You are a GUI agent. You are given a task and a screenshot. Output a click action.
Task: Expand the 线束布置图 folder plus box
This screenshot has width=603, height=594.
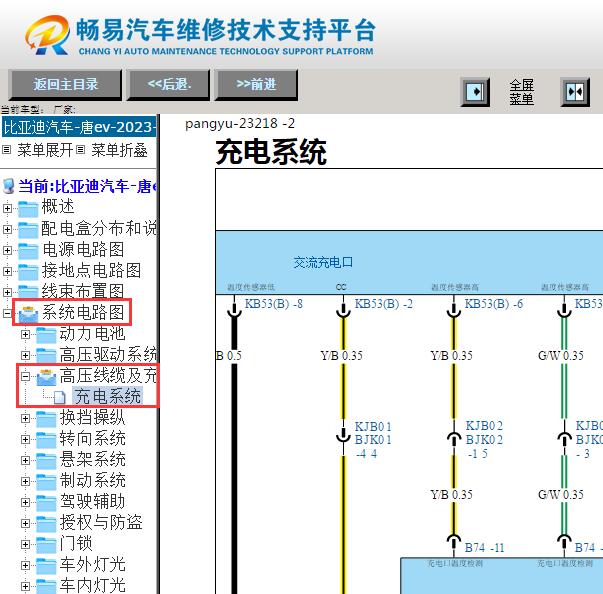click(7, 292)
